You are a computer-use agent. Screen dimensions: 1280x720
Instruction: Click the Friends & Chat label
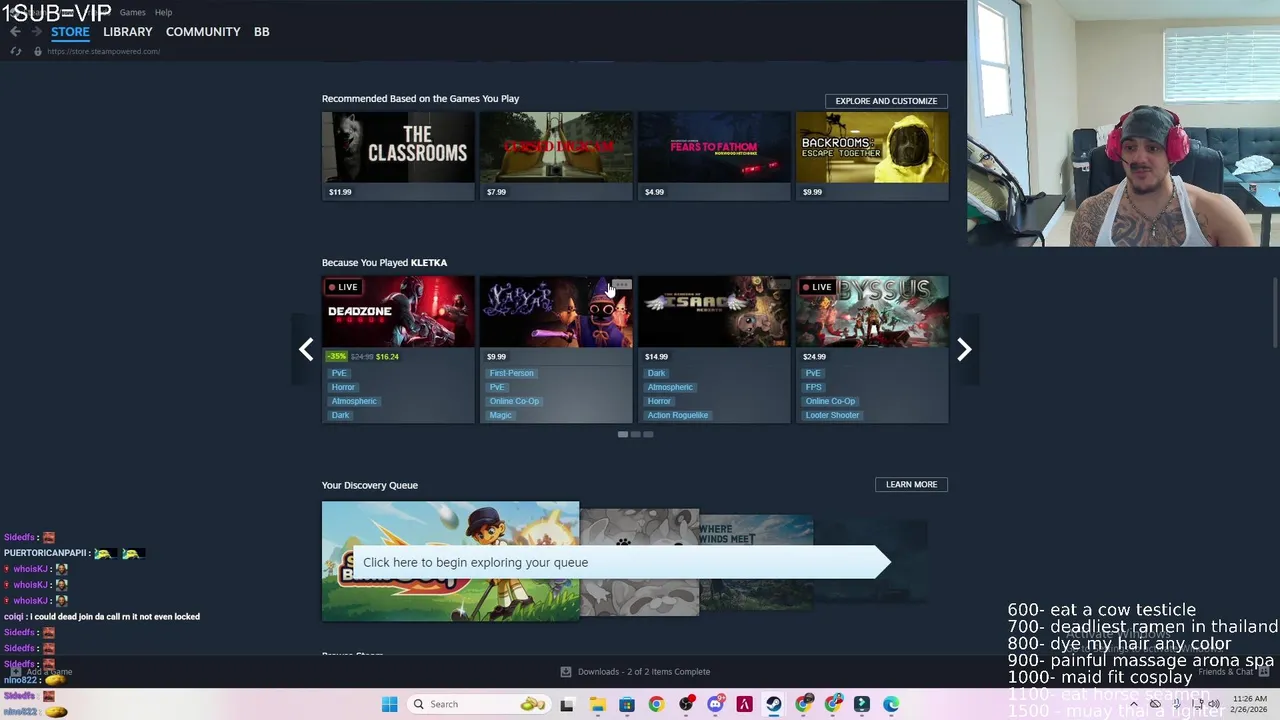[1225, 672]
